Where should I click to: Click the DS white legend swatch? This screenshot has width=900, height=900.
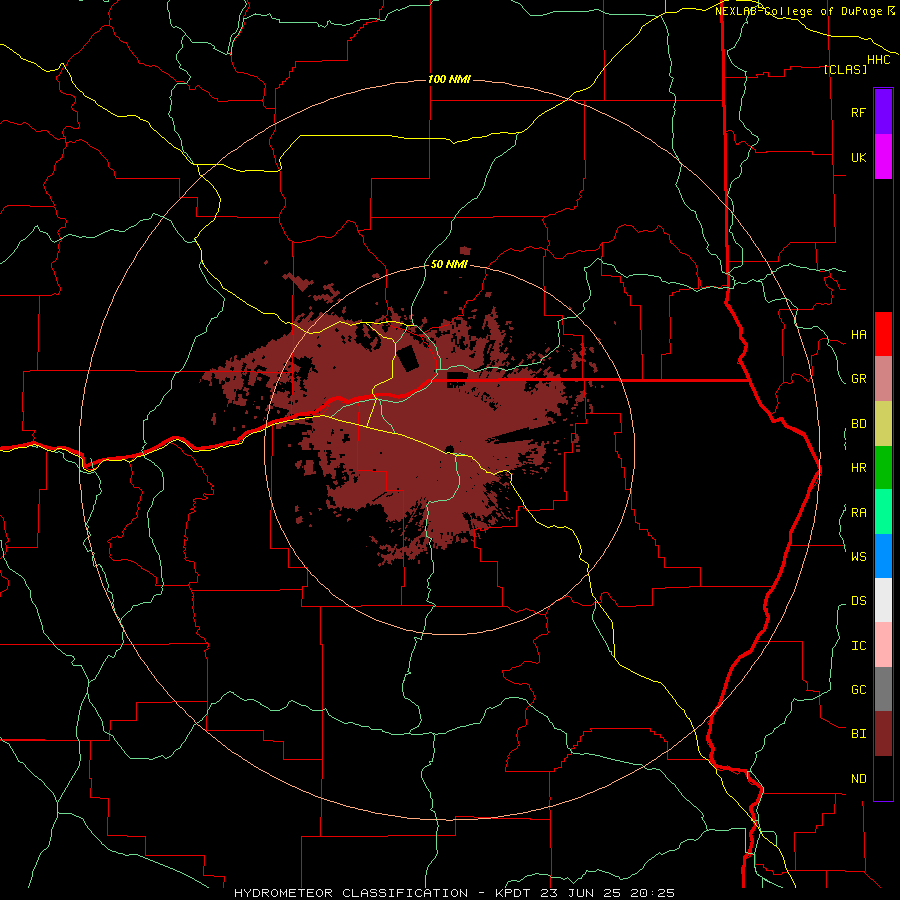883,600
